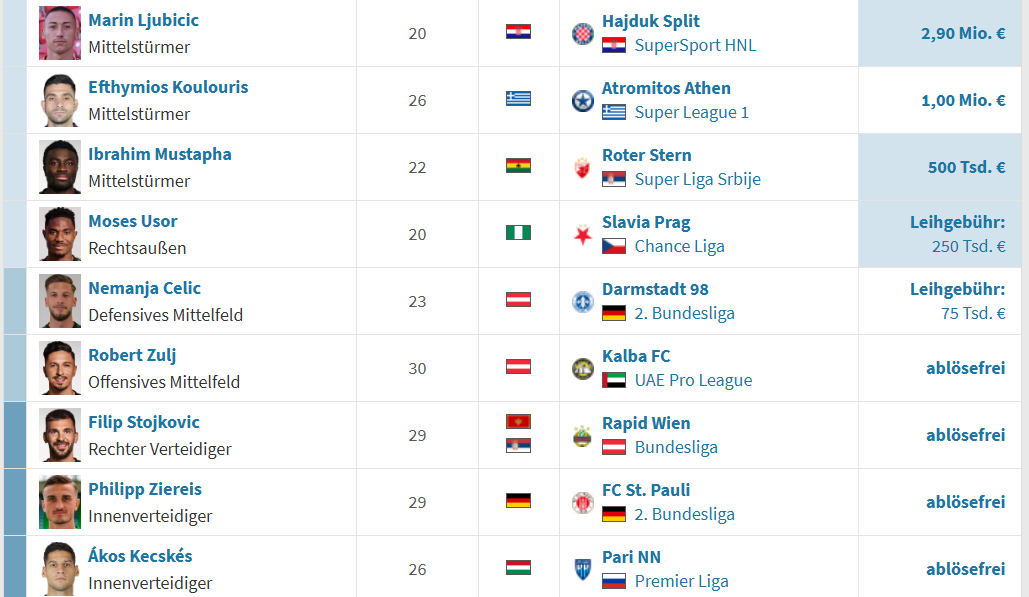Click the Pari NN club crest icon

point(582,569)
